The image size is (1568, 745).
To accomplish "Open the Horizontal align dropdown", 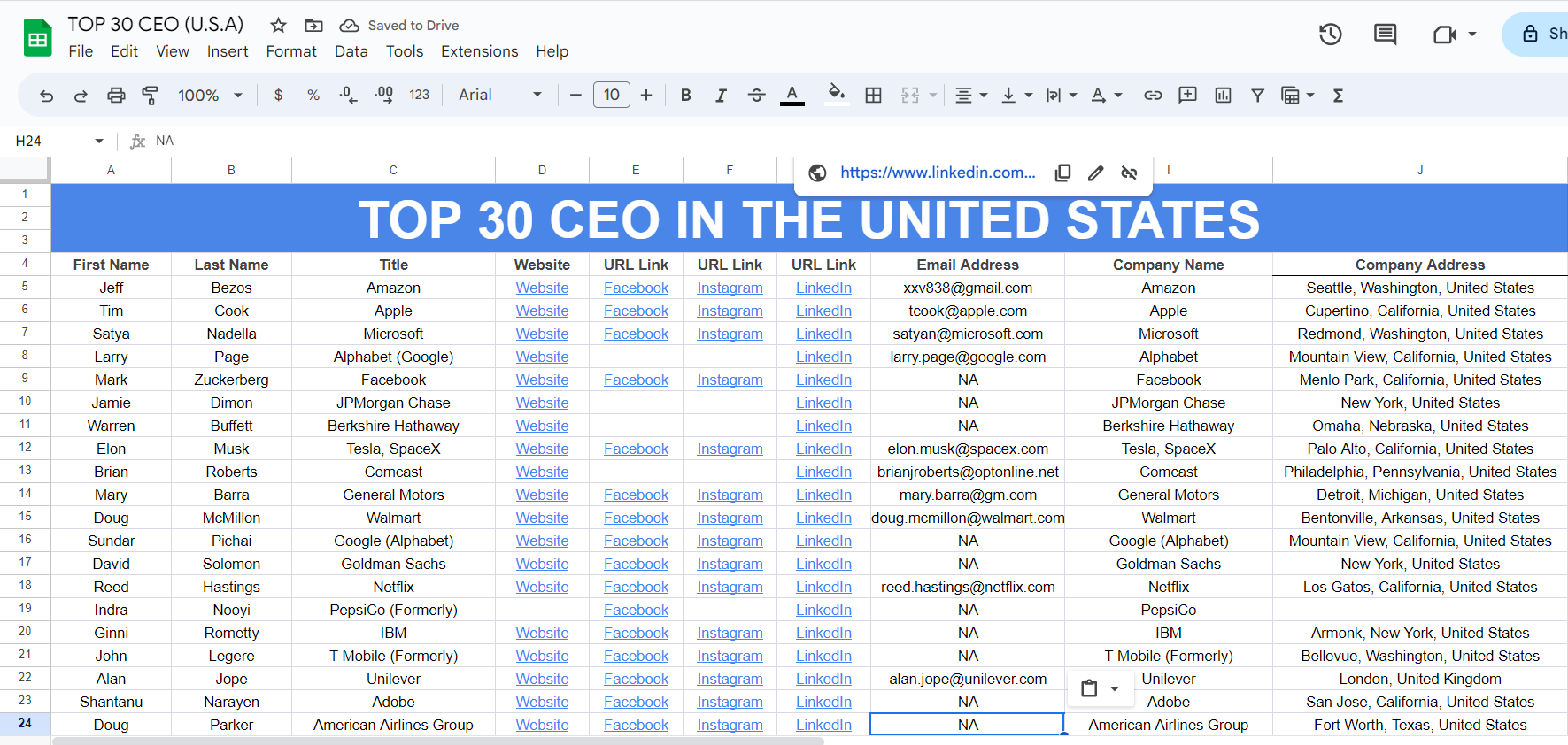I will point(971,95).
